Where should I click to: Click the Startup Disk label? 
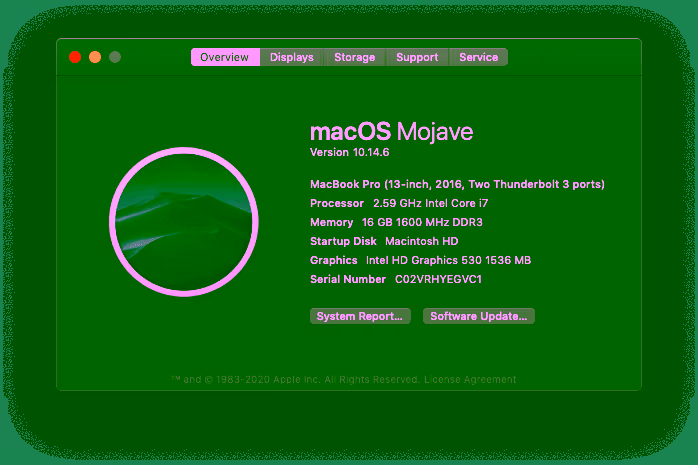(x=343, y=241)
